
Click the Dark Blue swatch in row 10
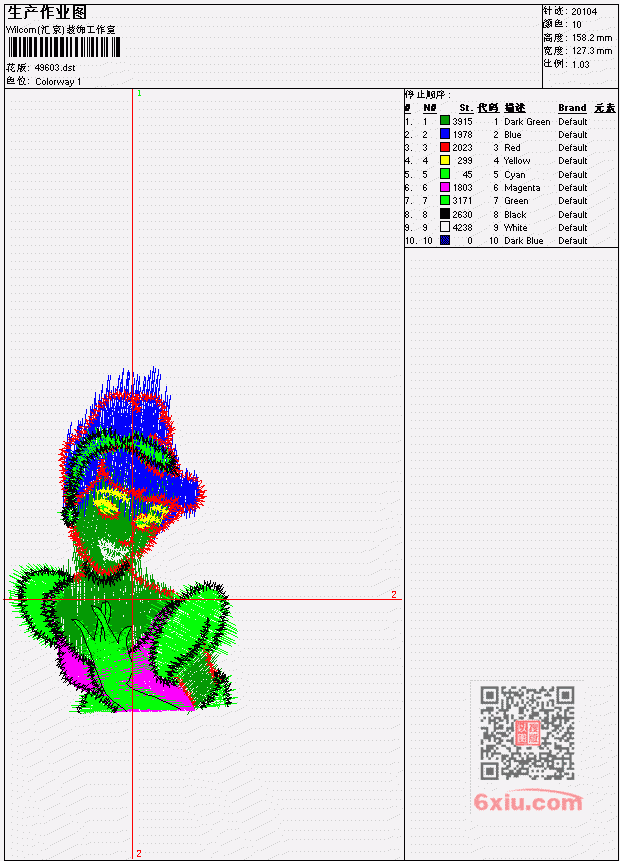(445, 241)
